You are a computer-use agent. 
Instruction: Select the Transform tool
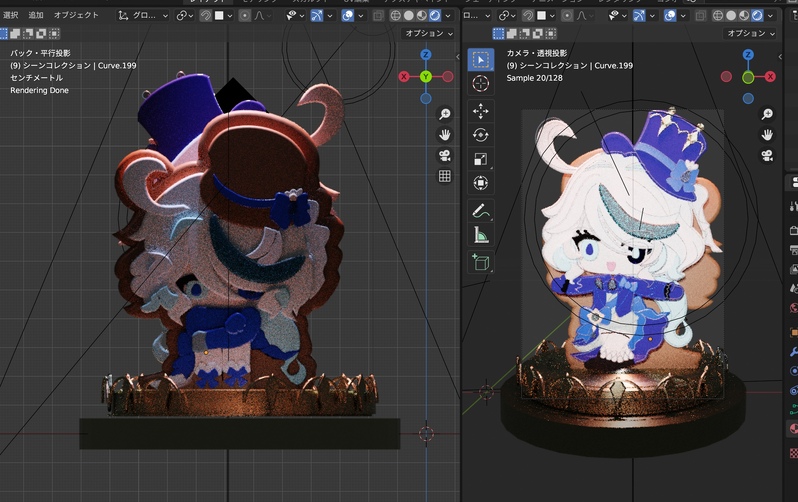click(480, 183)
